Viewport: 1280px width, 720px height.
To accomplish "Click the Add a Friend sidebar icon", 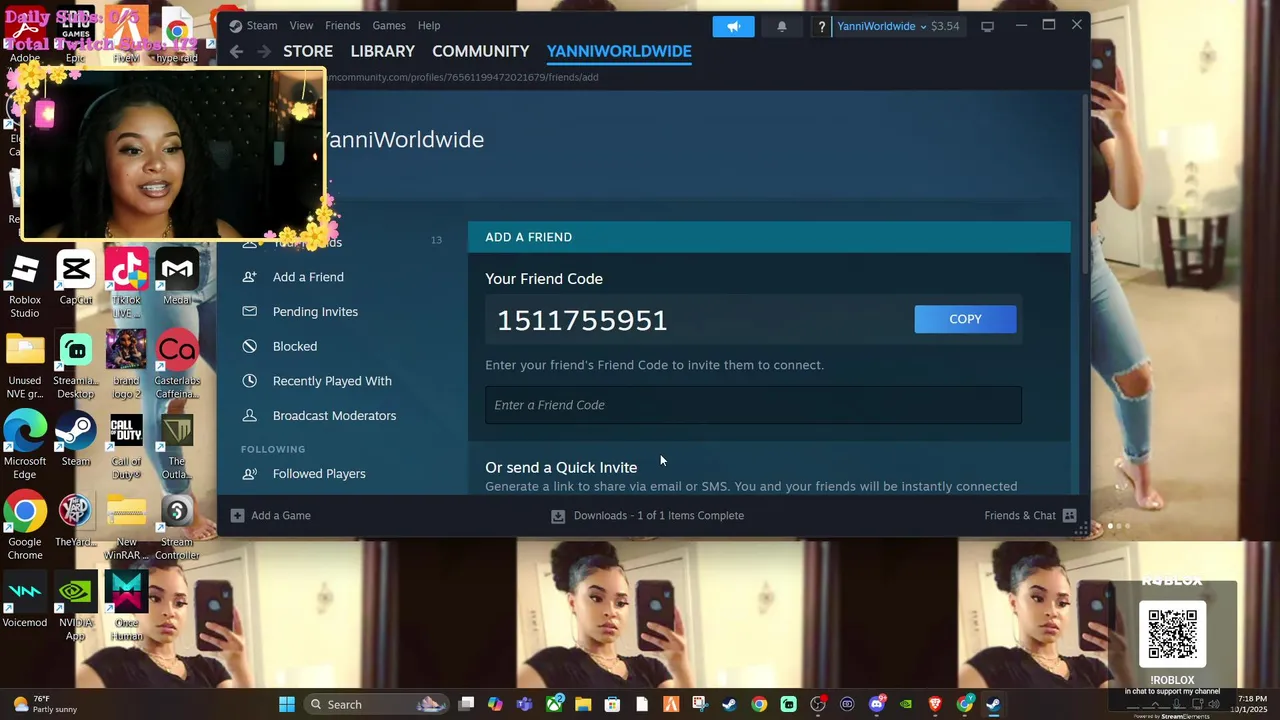I will [250, 277].
